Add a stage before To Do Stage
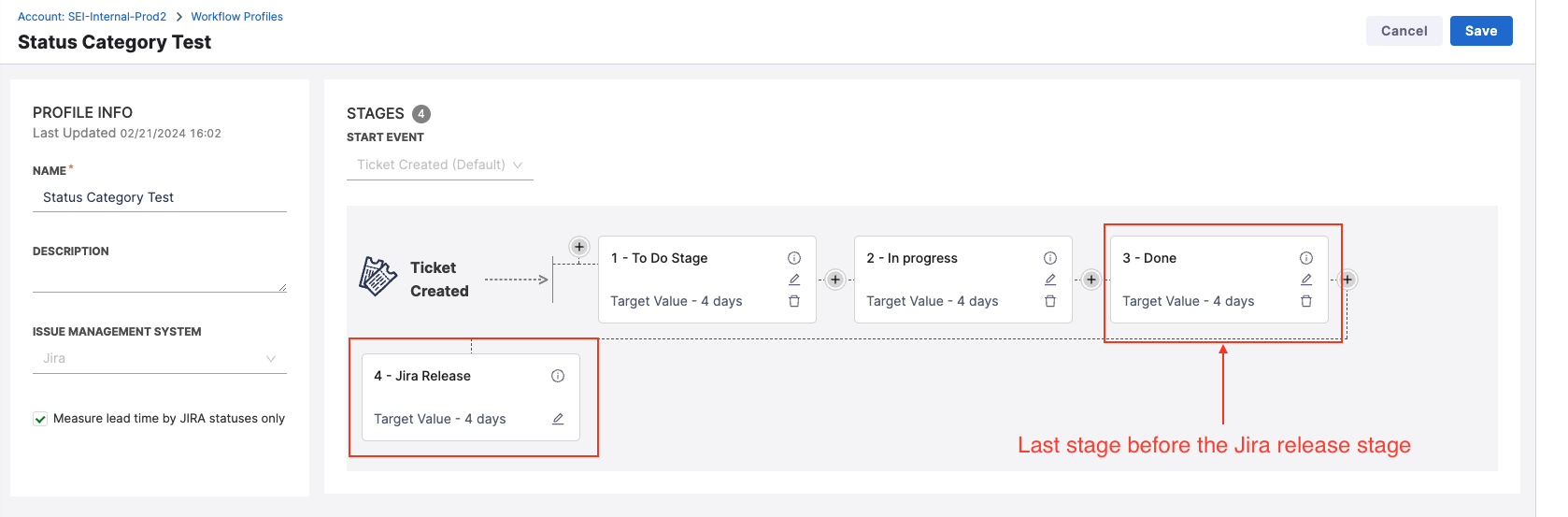The width and height of the screenshot is (1568, 517). [579, 247]
